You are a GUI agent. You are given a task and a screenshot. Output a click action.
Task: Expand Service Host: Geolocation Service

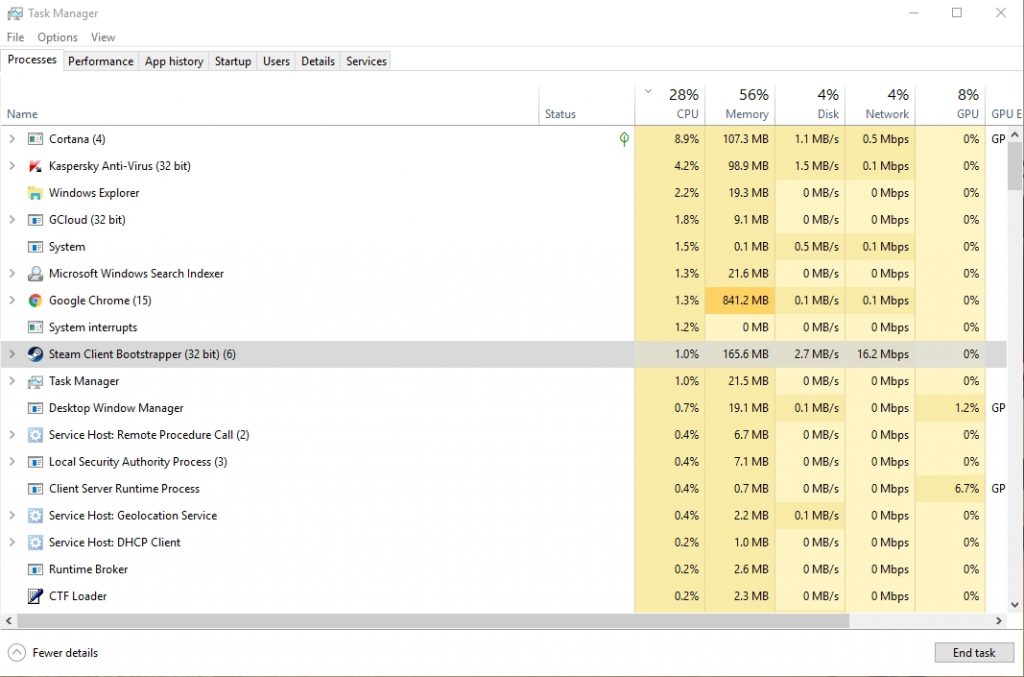coord(12,515)
